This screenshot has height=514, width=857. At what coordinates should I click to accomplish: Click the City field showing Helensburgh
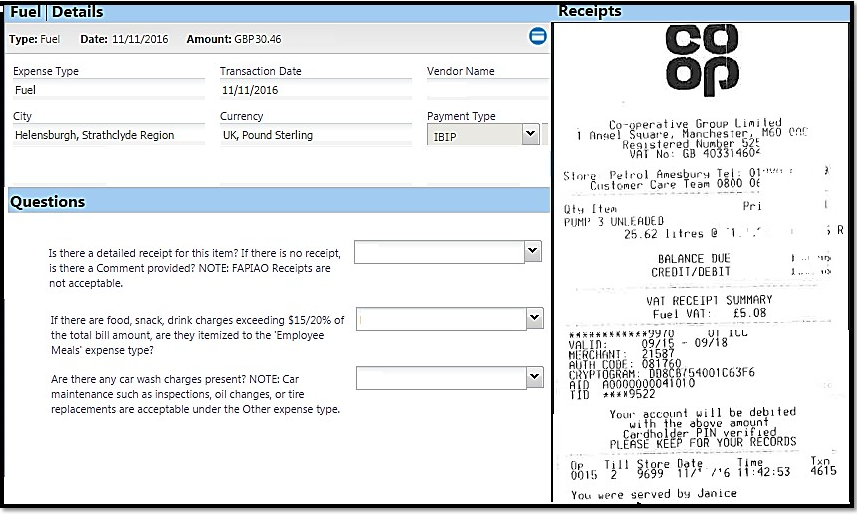(x=108, y=135)
